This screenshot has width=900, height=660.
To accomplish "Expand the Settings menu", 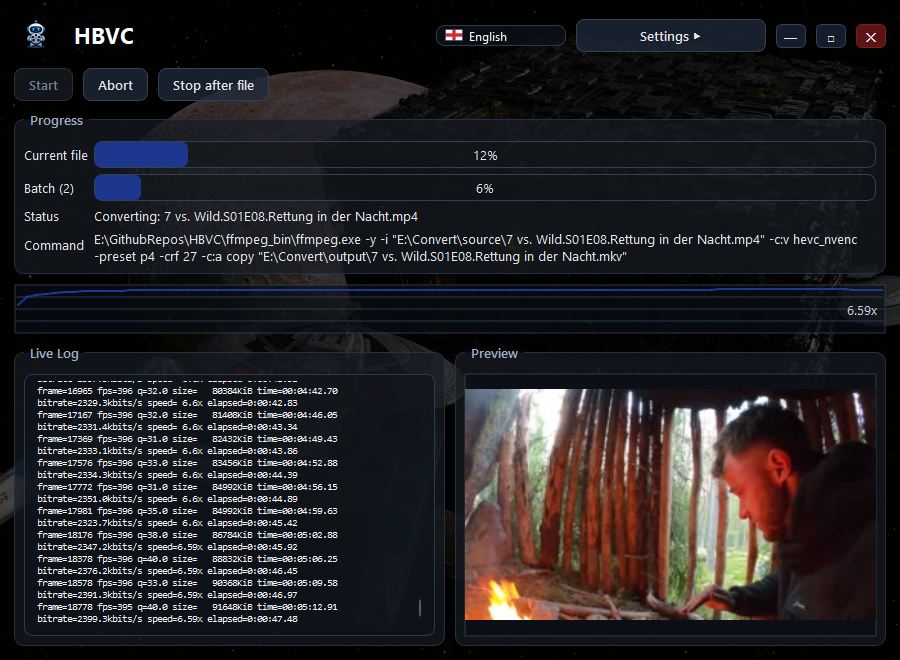I will point(670,36).
